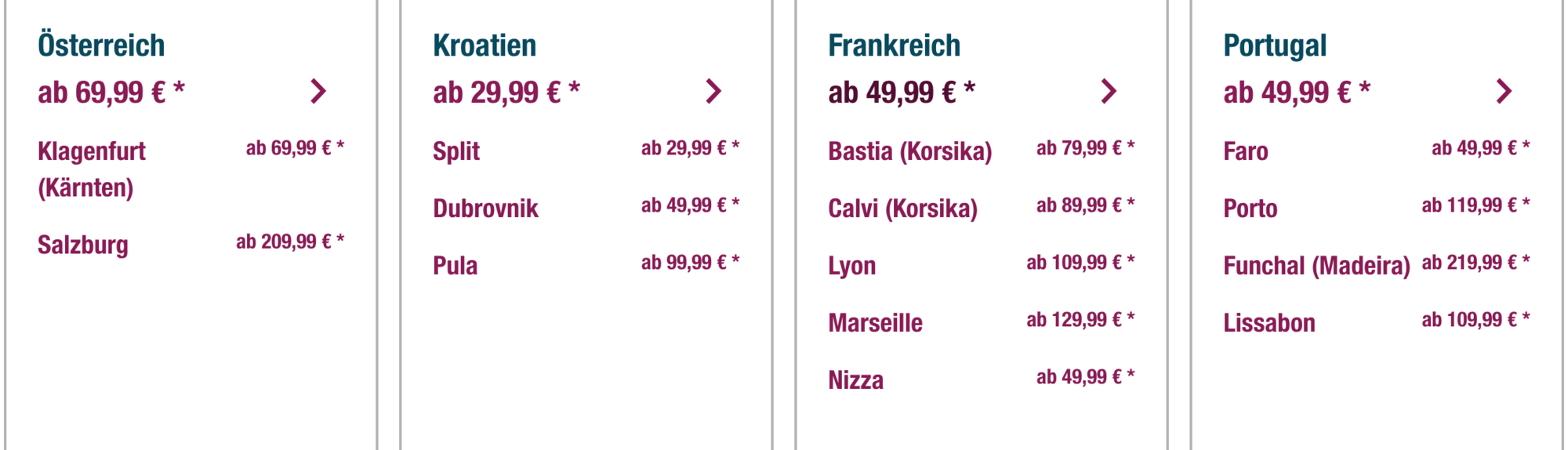Select the Nizza destination link

(x=855, y=379)
